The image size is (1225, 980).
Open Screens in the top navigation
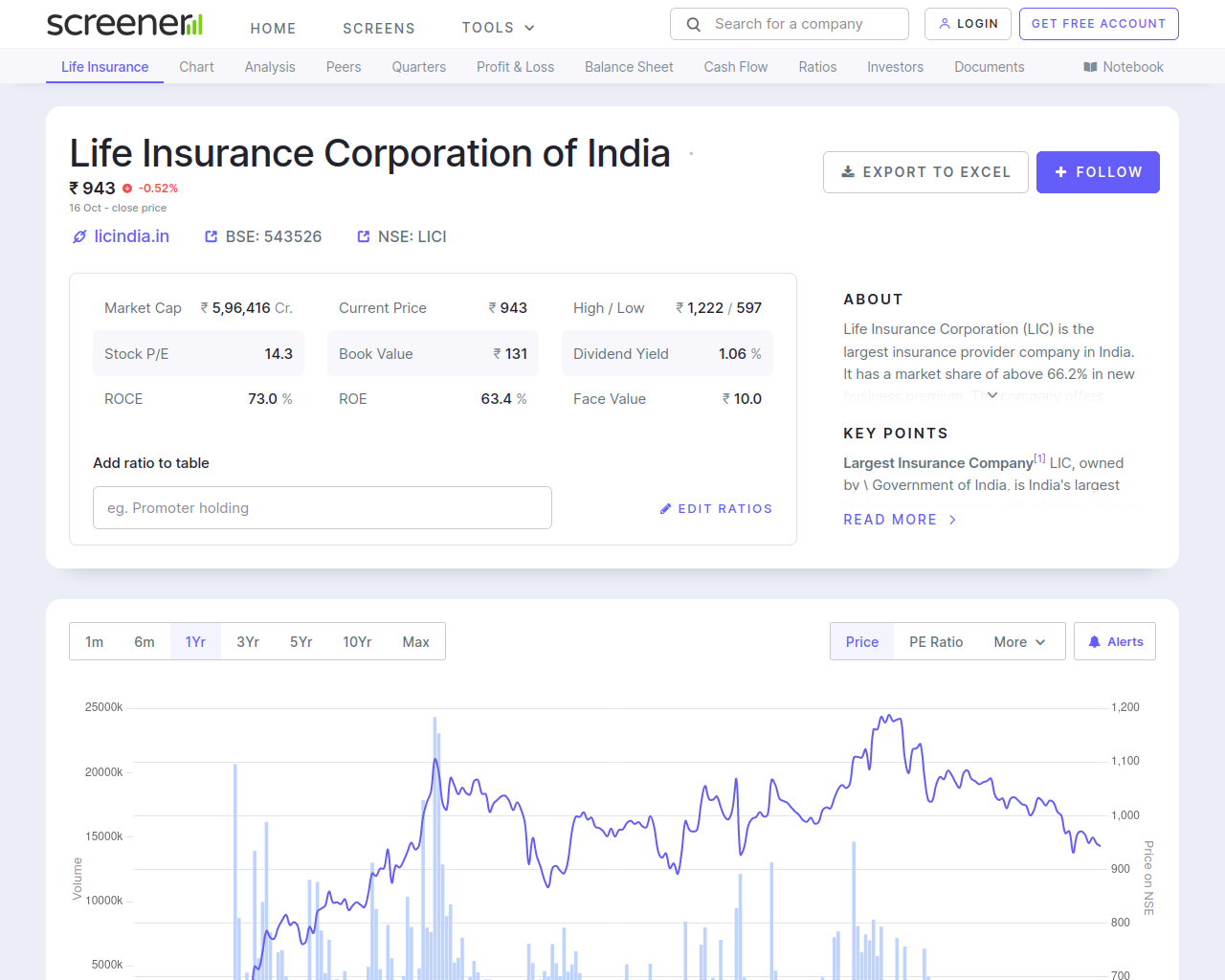coord(379,29)
